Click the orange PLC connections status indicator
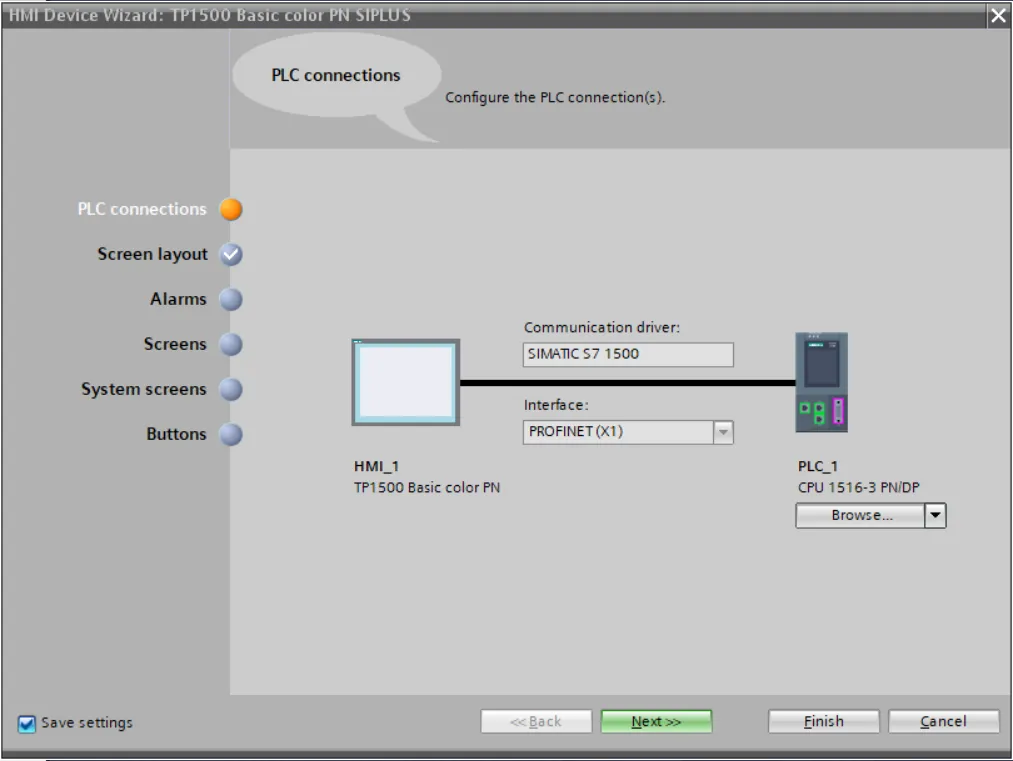Viewport: 1013px width, 761px height. coord(230,209)
